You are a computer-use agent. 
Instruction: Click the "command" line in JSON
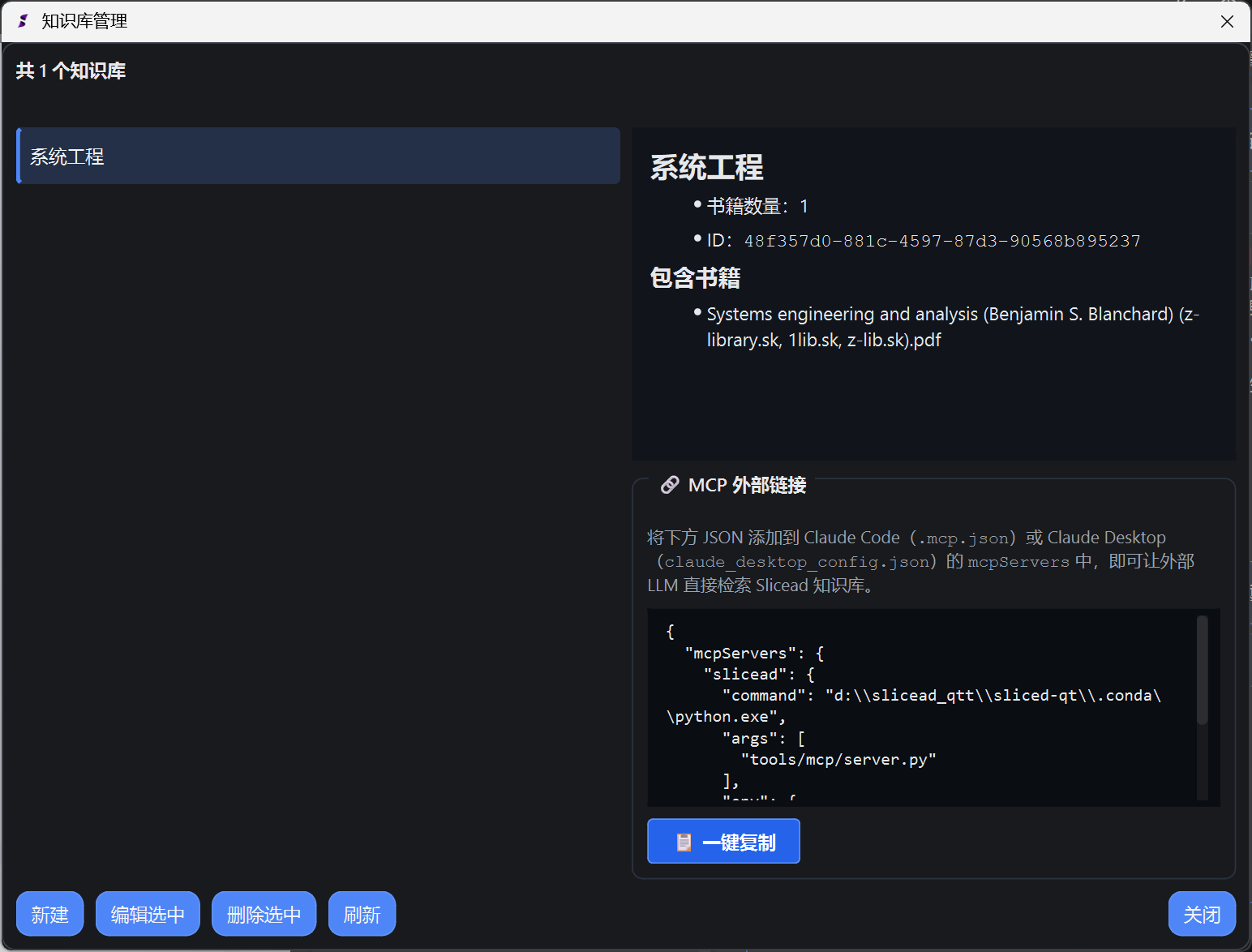(914, 705)
